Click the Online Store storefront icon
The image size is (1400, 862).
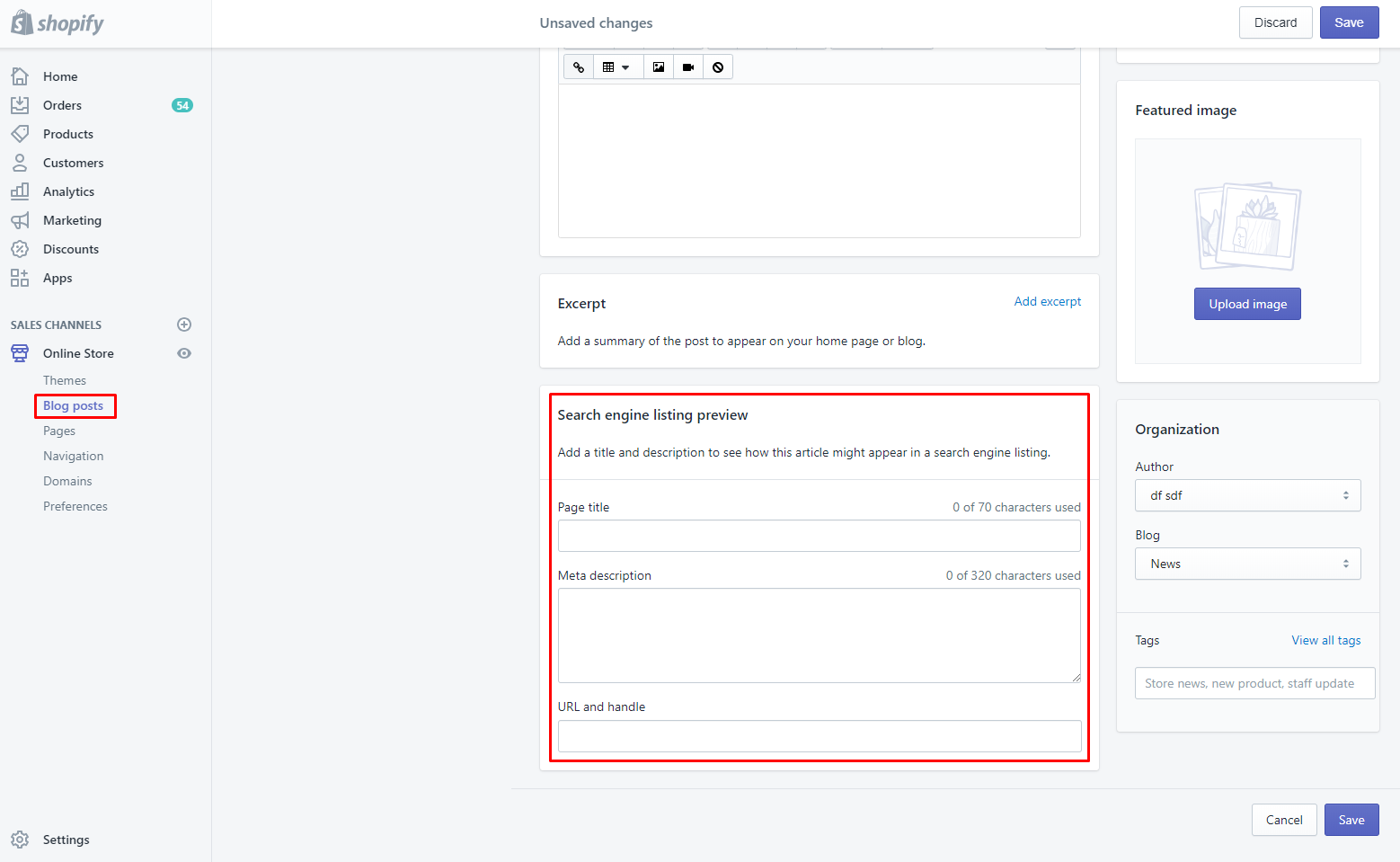pyautogui.click(x=20, y=353)
